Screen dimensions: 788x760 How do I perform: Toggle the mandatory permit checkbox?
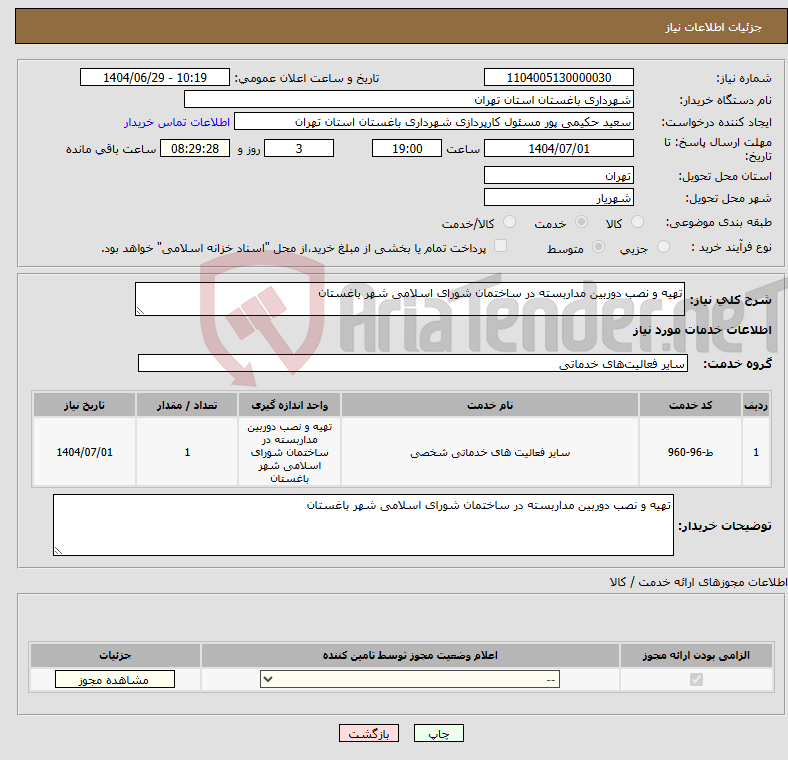(696, 680)
